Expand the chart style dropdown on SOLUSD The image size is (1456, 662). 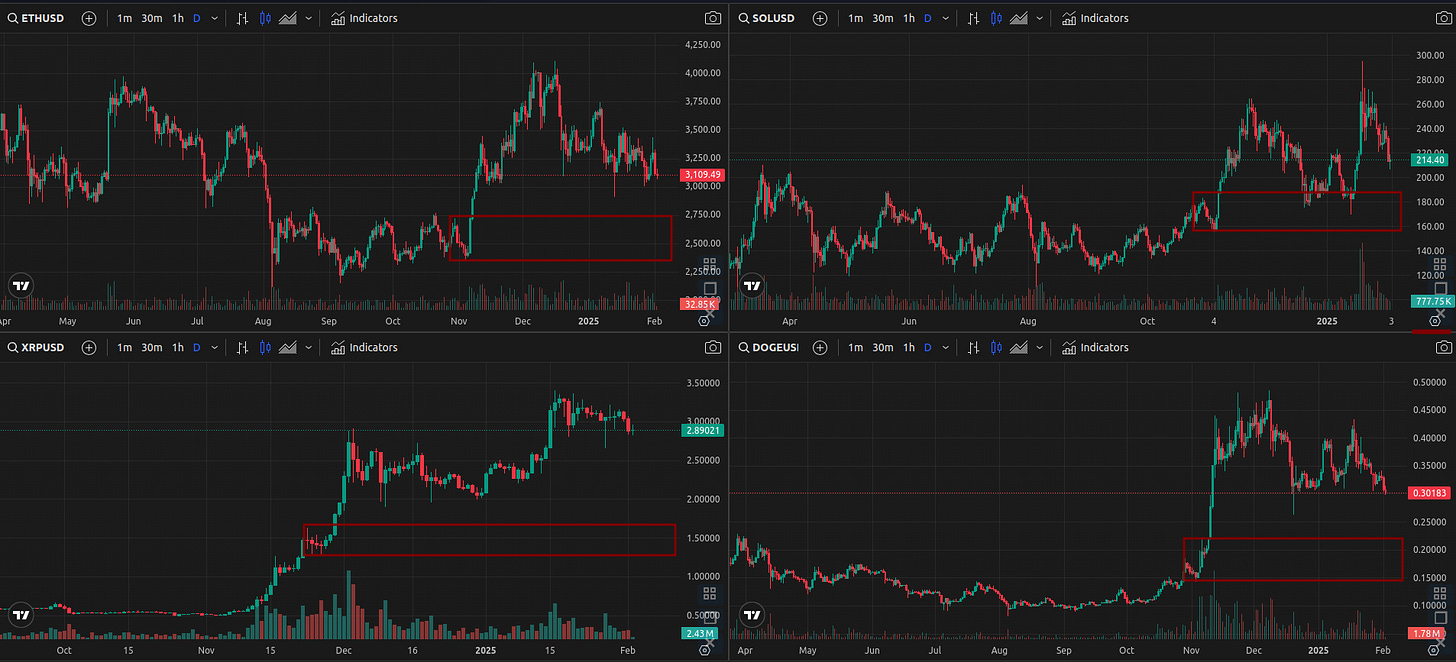click(x=1039, y=18)
